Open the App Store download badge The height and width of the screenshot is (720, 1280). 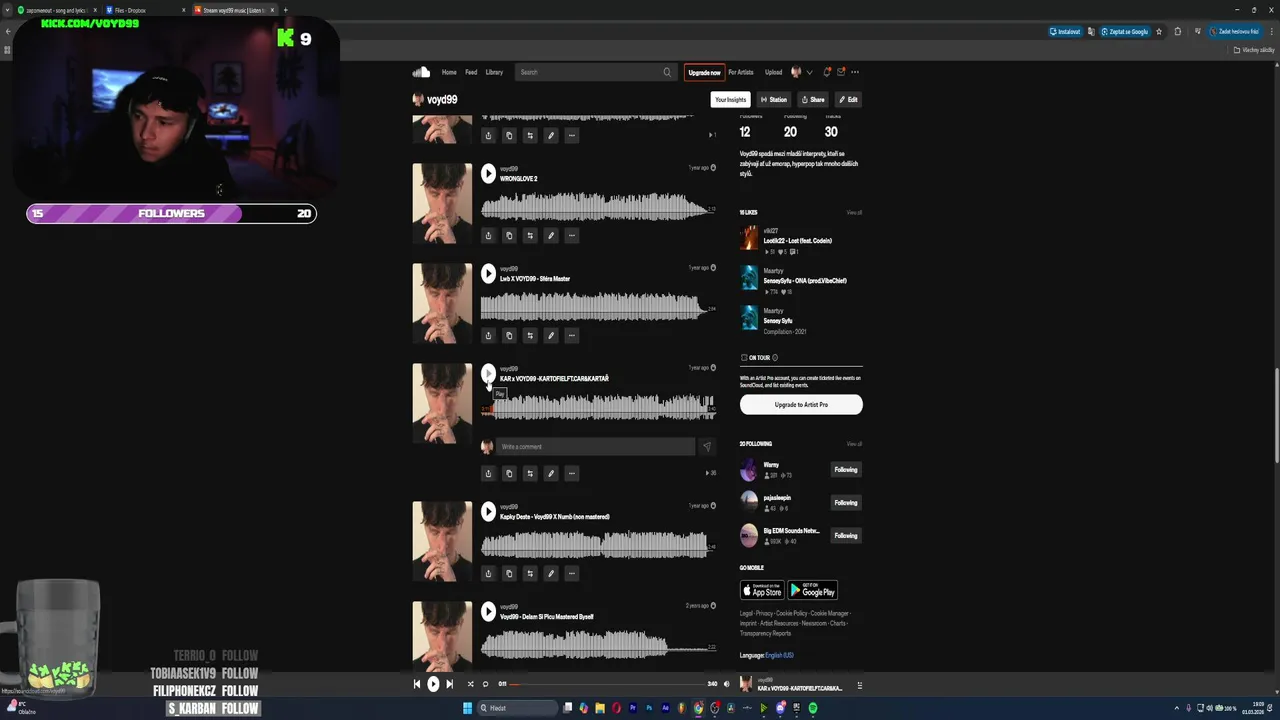(762, 590)
